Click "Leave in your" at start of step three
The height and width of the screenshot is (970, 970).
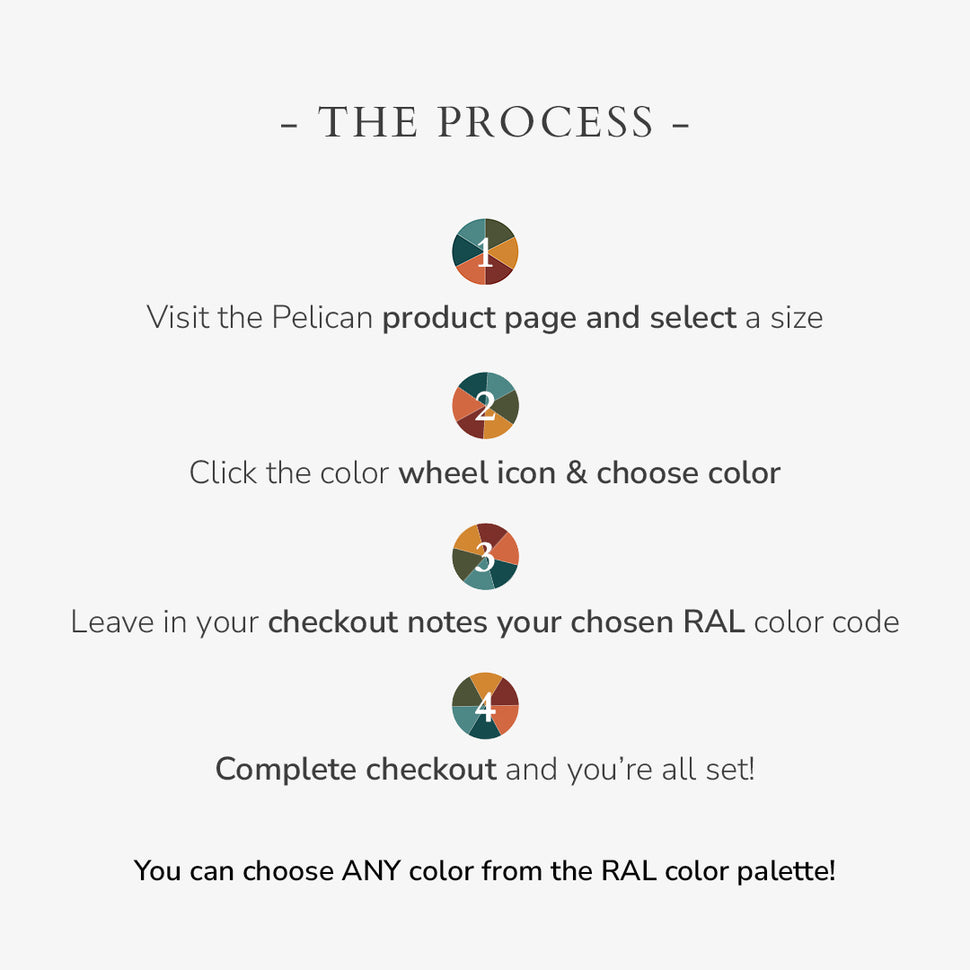(165, 622)
